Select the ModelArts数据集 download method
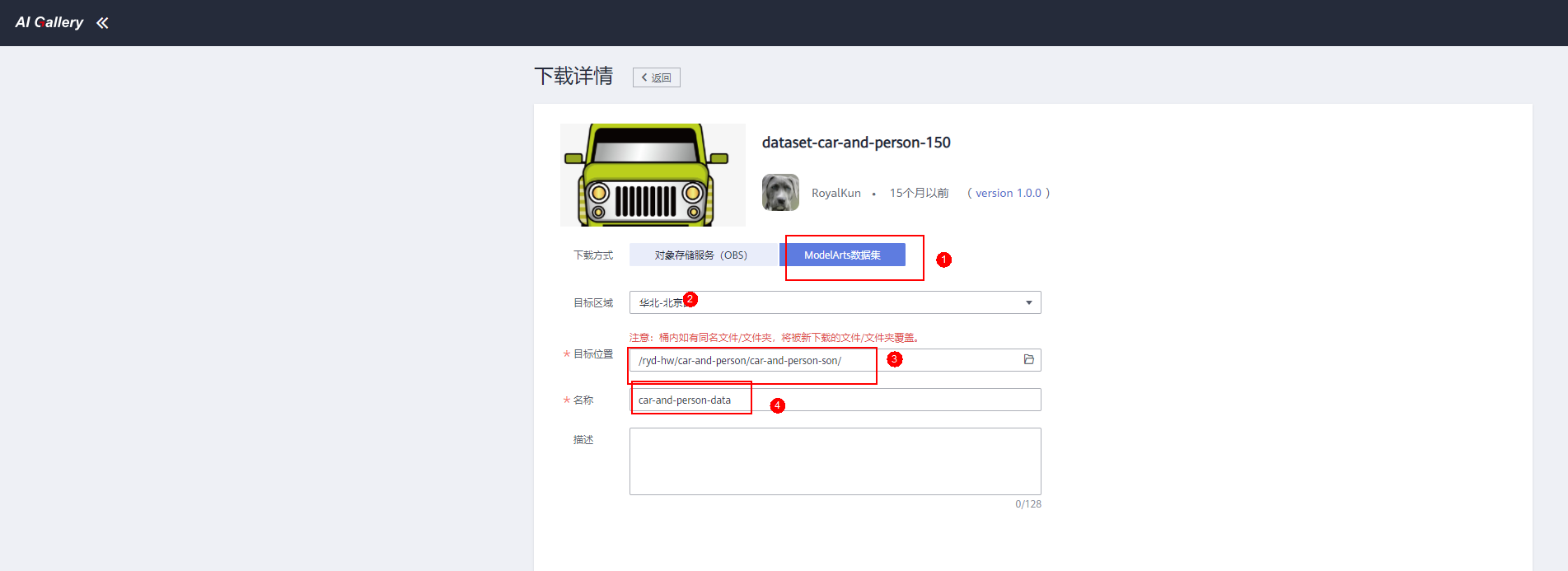 [x=842, y=255]
